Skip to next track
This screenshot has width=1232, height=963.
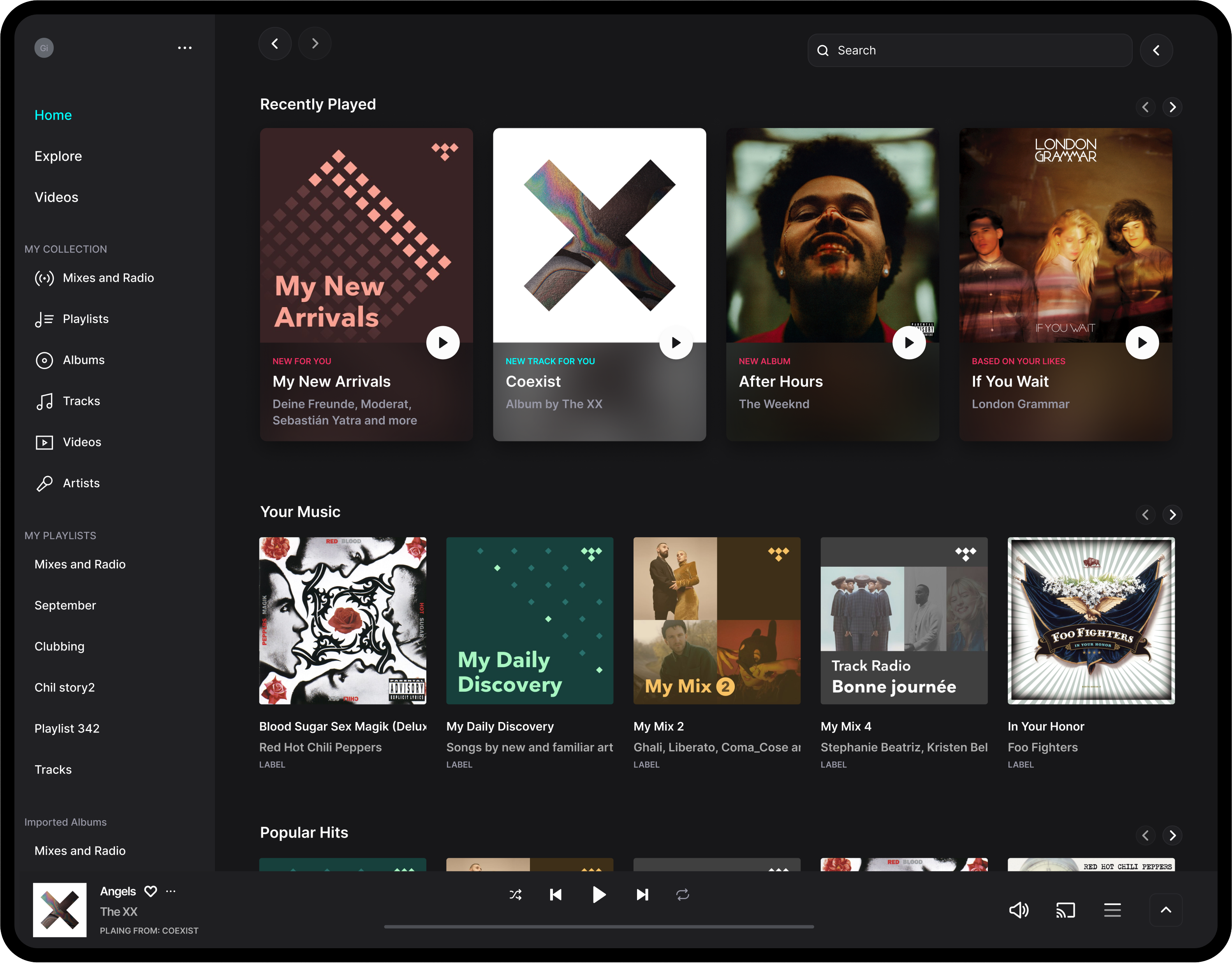[642, 895]
